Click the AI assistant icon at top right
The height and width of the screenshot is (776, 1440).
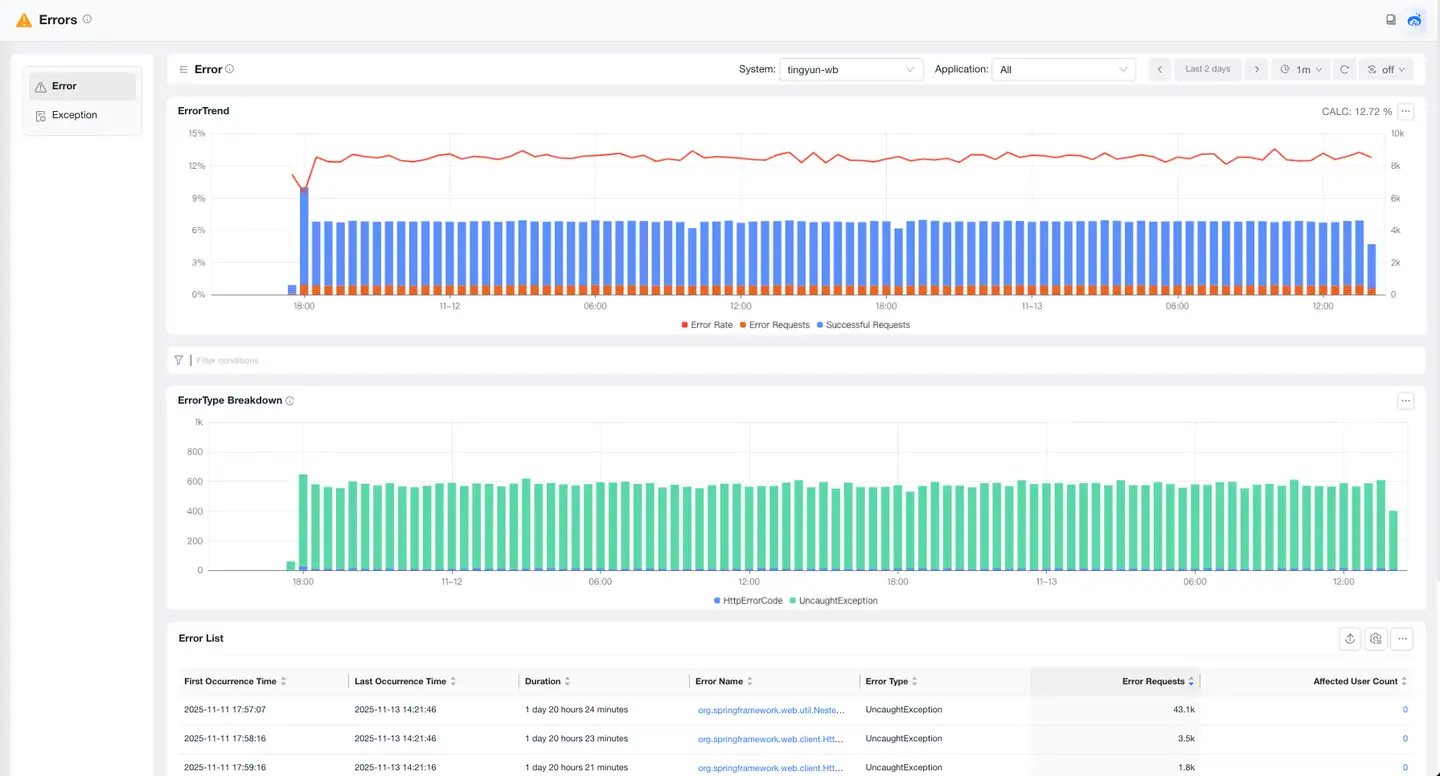point(1415,20)
